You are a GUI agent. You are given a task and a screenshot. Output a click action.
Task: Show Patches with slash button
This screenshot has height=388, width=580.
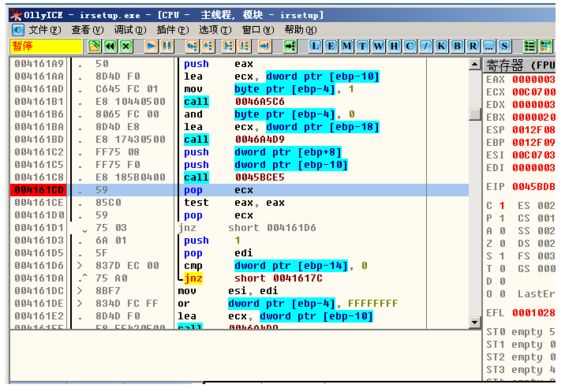click(425, 46)
